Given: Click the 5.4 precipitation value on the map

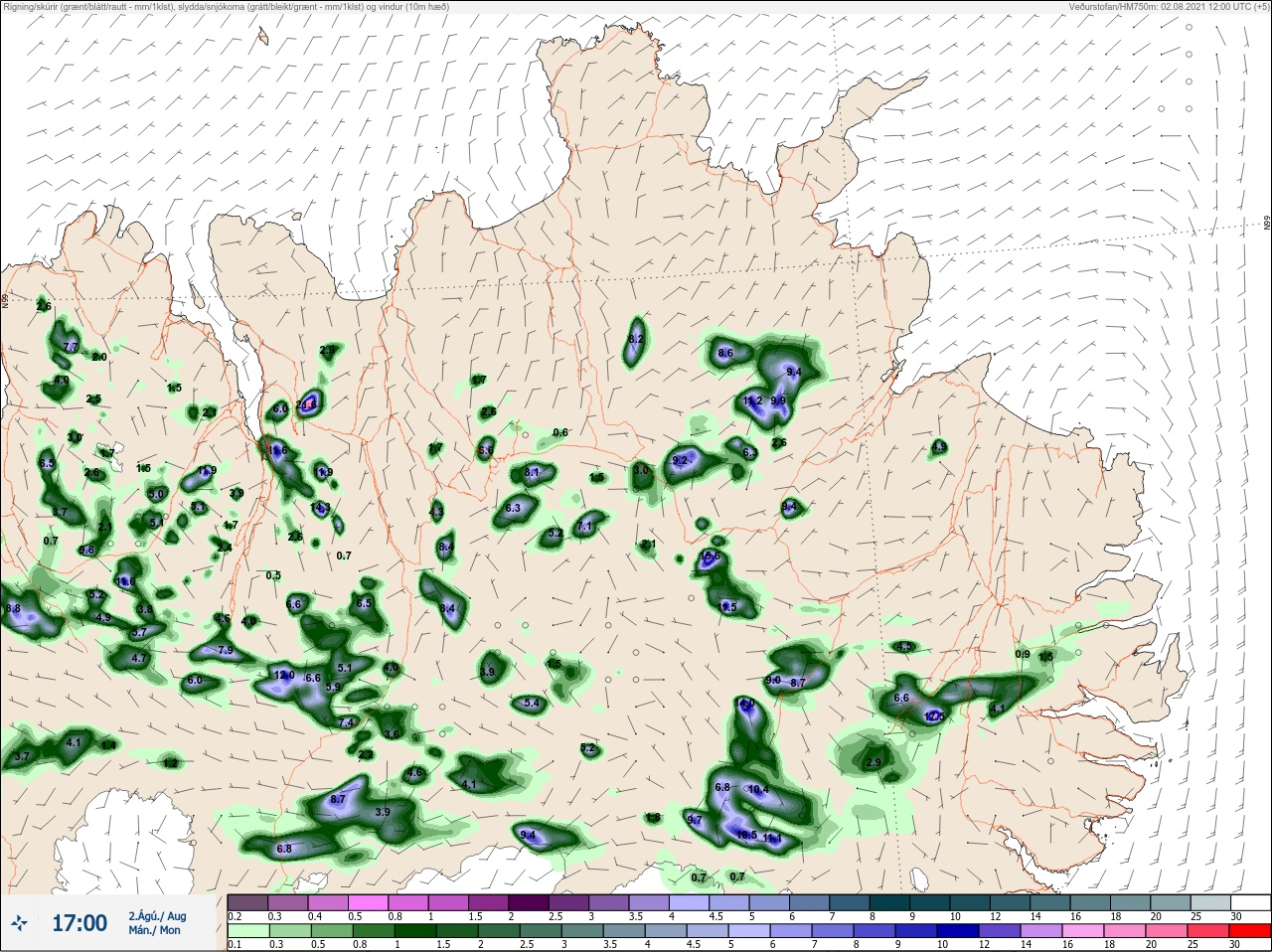Looking at the screenshot, I should 532,703.
